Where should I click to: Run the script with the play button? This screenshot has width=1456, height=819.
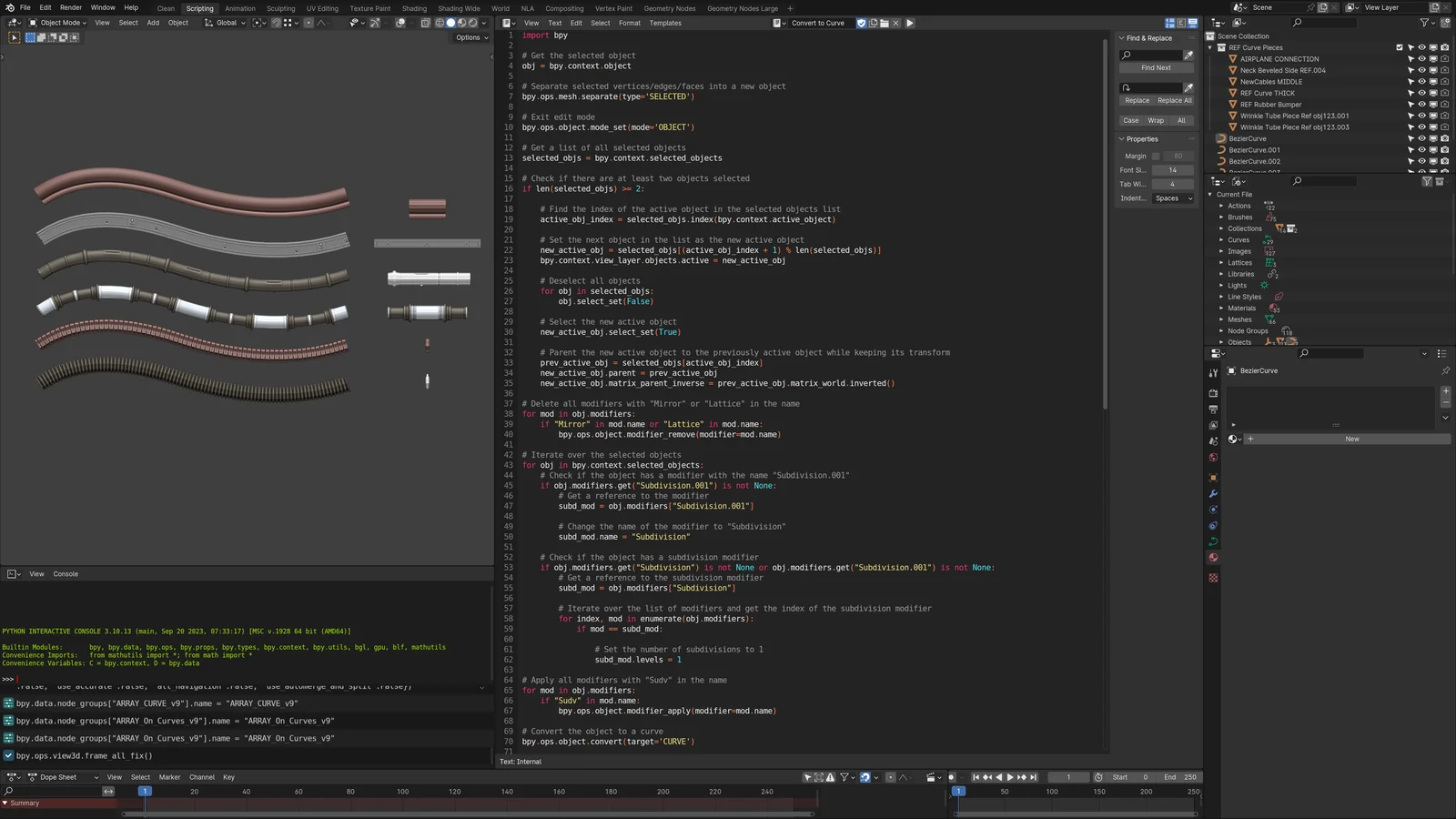coord(910,23)
